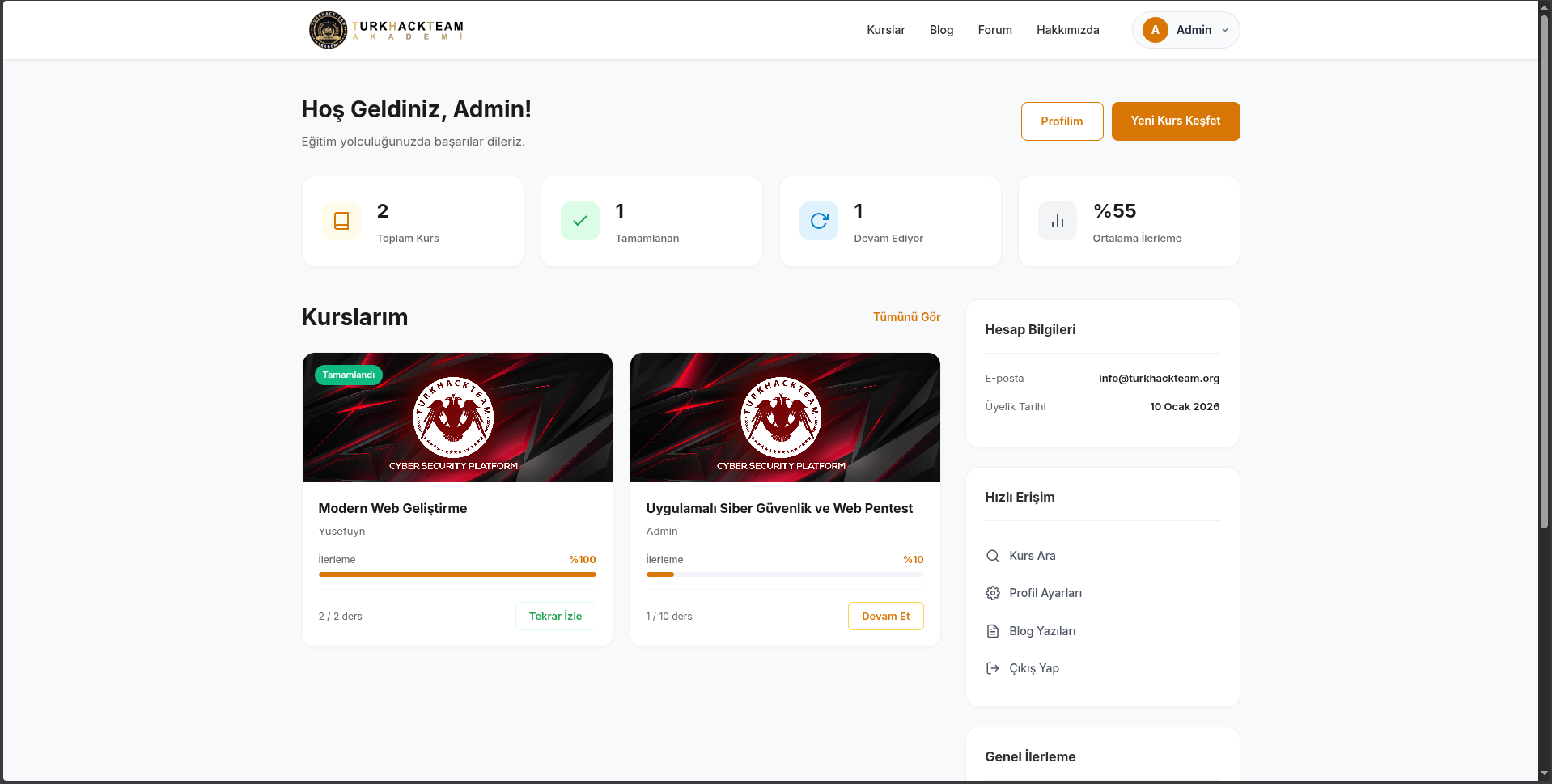Click the gear icon beside Profil Ayarları
Image resolution: width=1552 pixels, height=784 pixels.
point(993,593)
